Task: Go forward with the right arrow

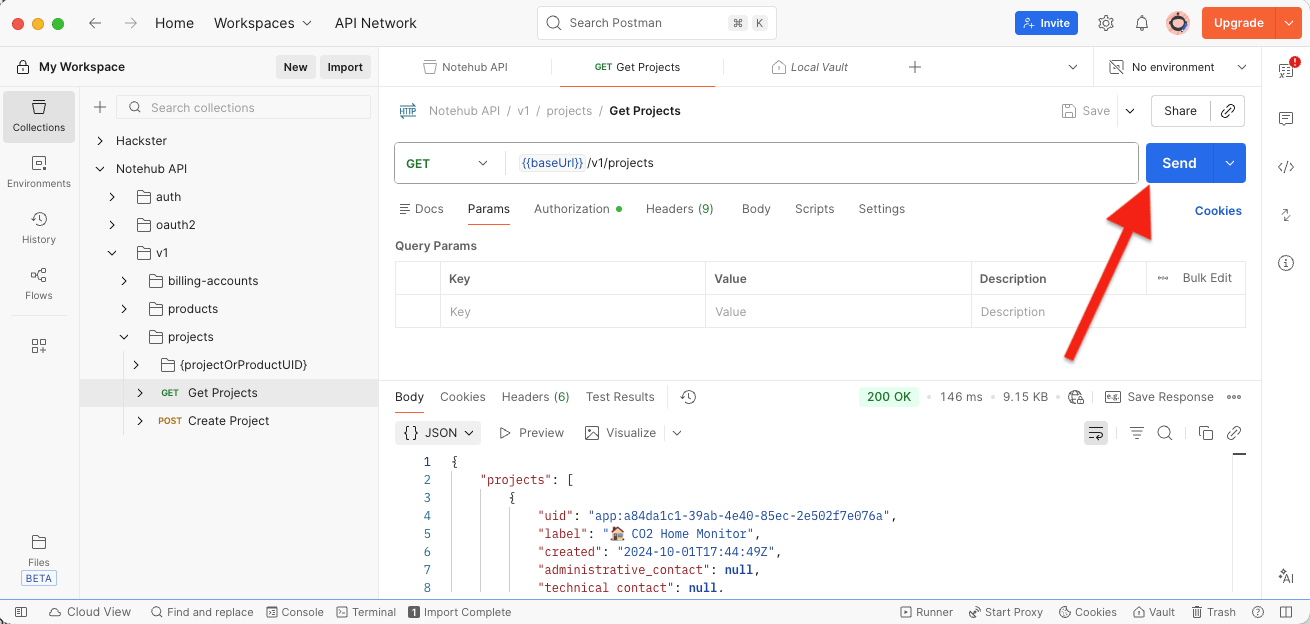Action: pyautogui.click(x=130, y=23)
